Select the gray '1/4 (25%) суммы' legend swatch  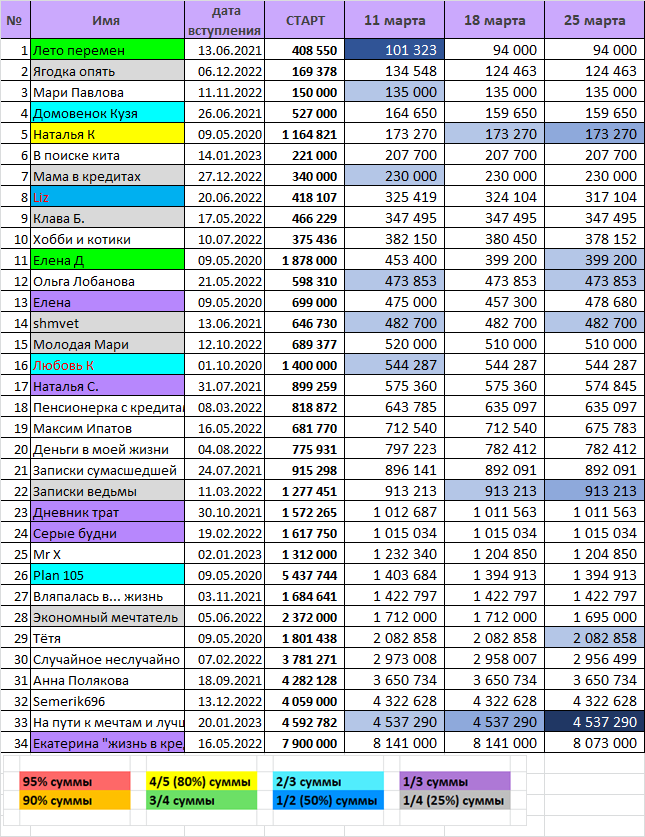[x=455, y=800]
